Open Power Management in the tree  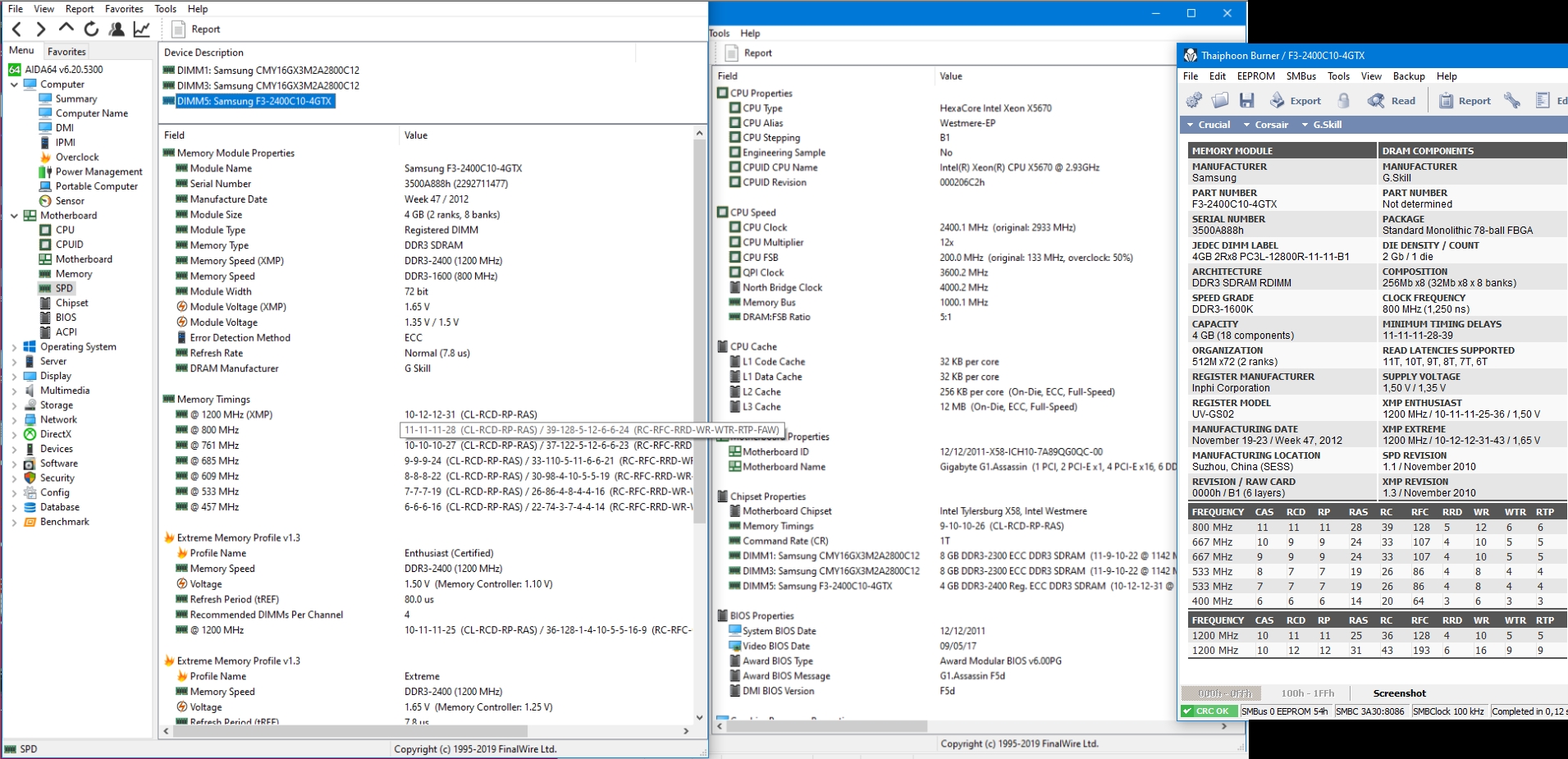click(99, 171)
